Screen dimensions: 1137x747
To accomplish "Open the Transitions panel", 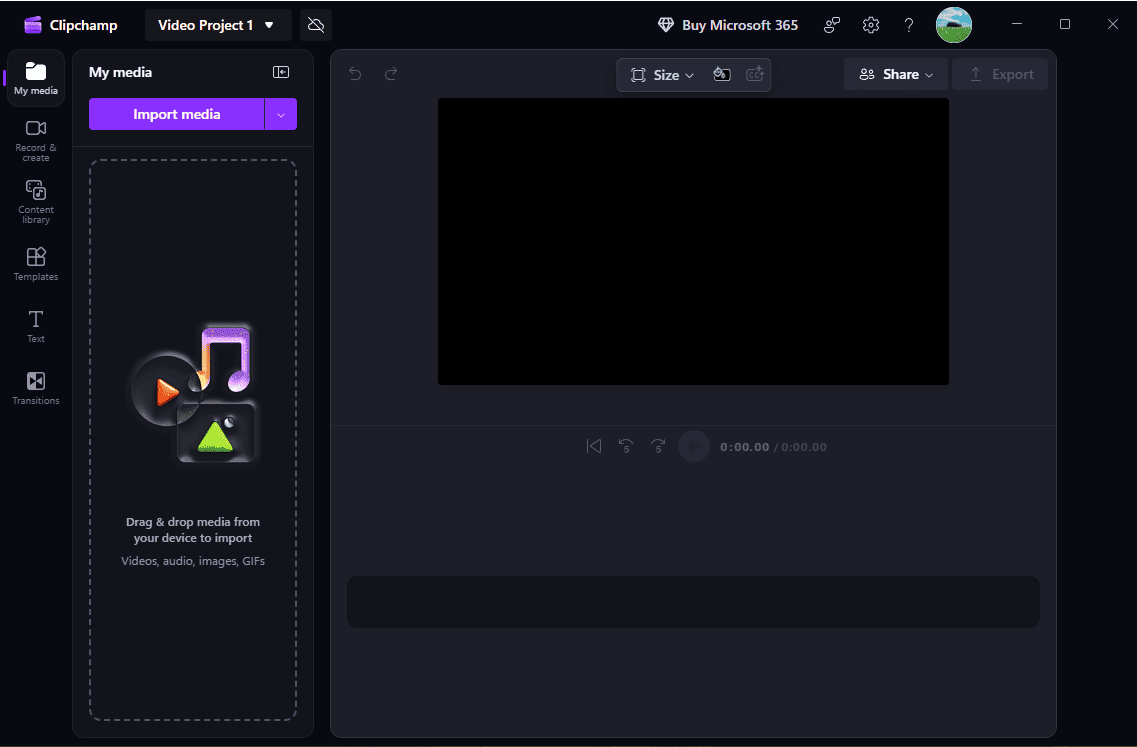I will [35, 388].
